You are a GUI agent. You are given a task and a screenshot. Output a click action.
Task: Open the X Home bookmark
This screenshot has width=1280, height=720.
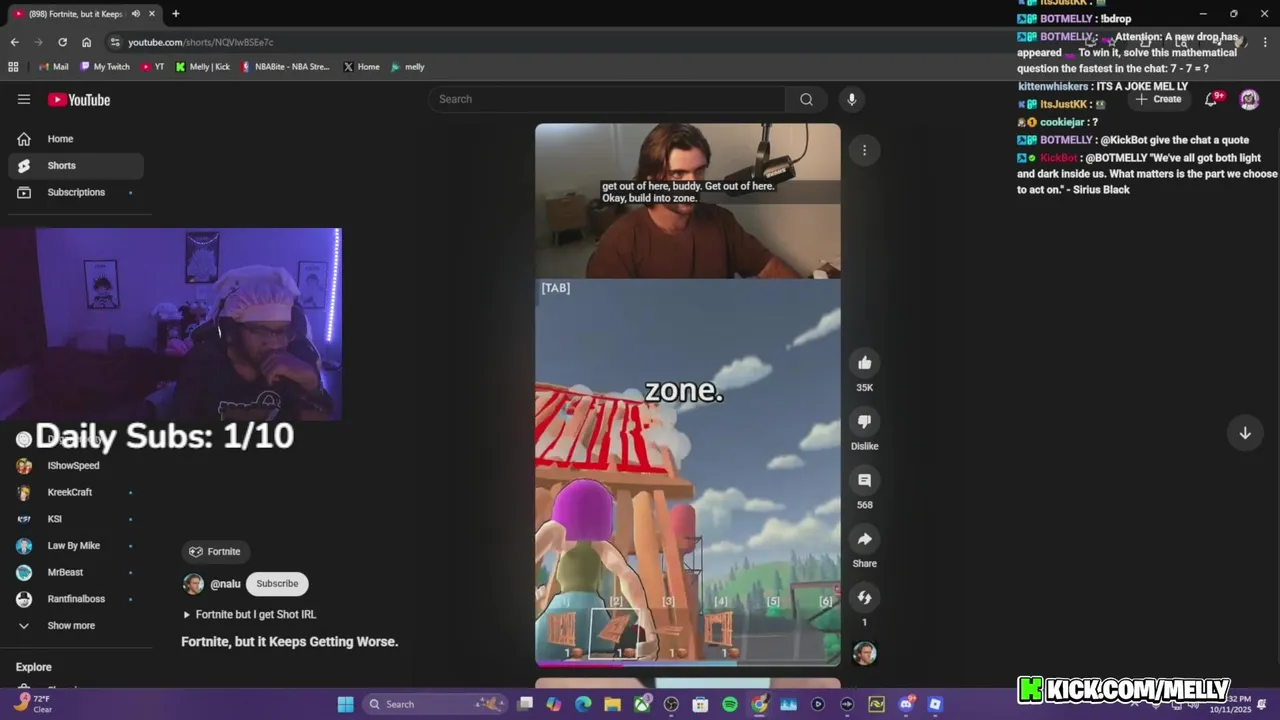click(x=361, y=67)
